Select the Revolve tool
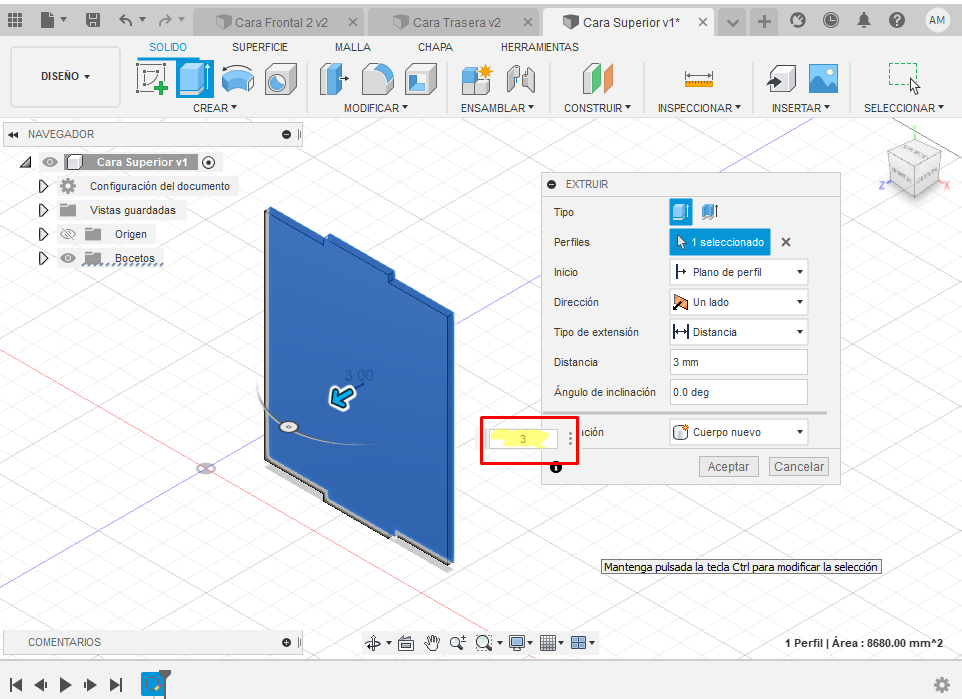The width and height of the screenshot is (962, 699). pyautogui.click(x=237, y=79)
